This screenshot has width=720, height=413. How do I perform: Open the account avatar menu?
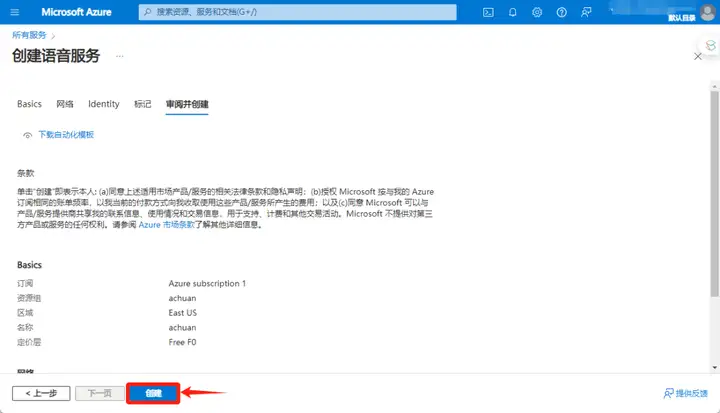click(x=708, y=12)
